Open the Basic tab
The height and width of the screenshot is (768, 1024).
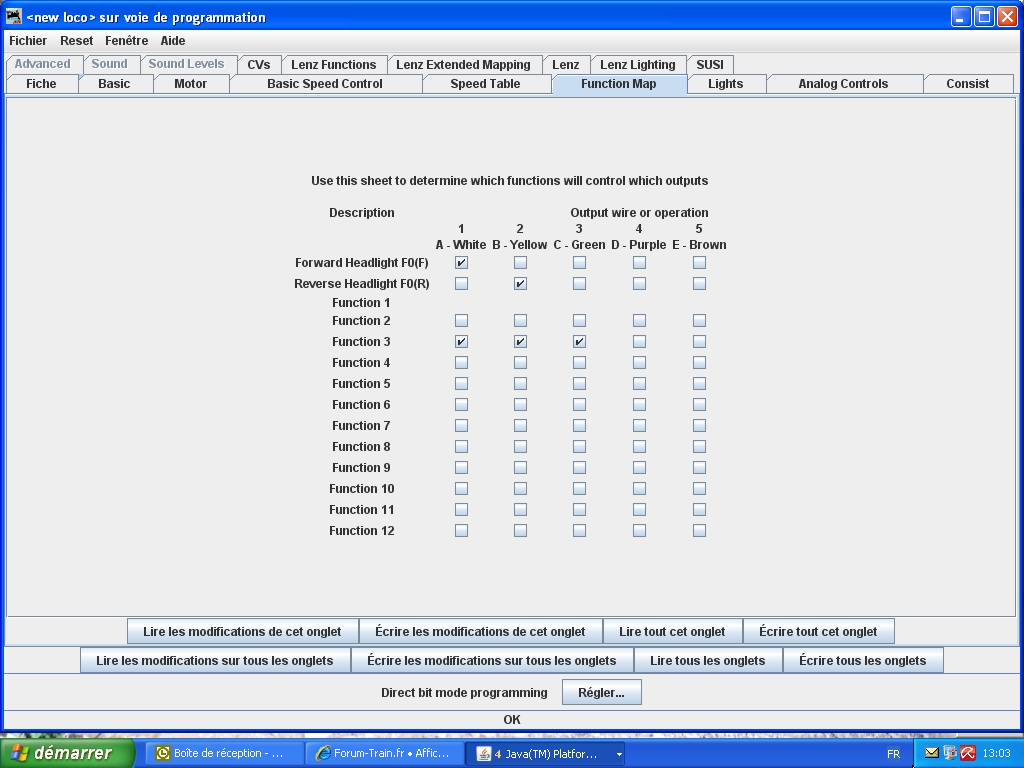coord(114,84)
